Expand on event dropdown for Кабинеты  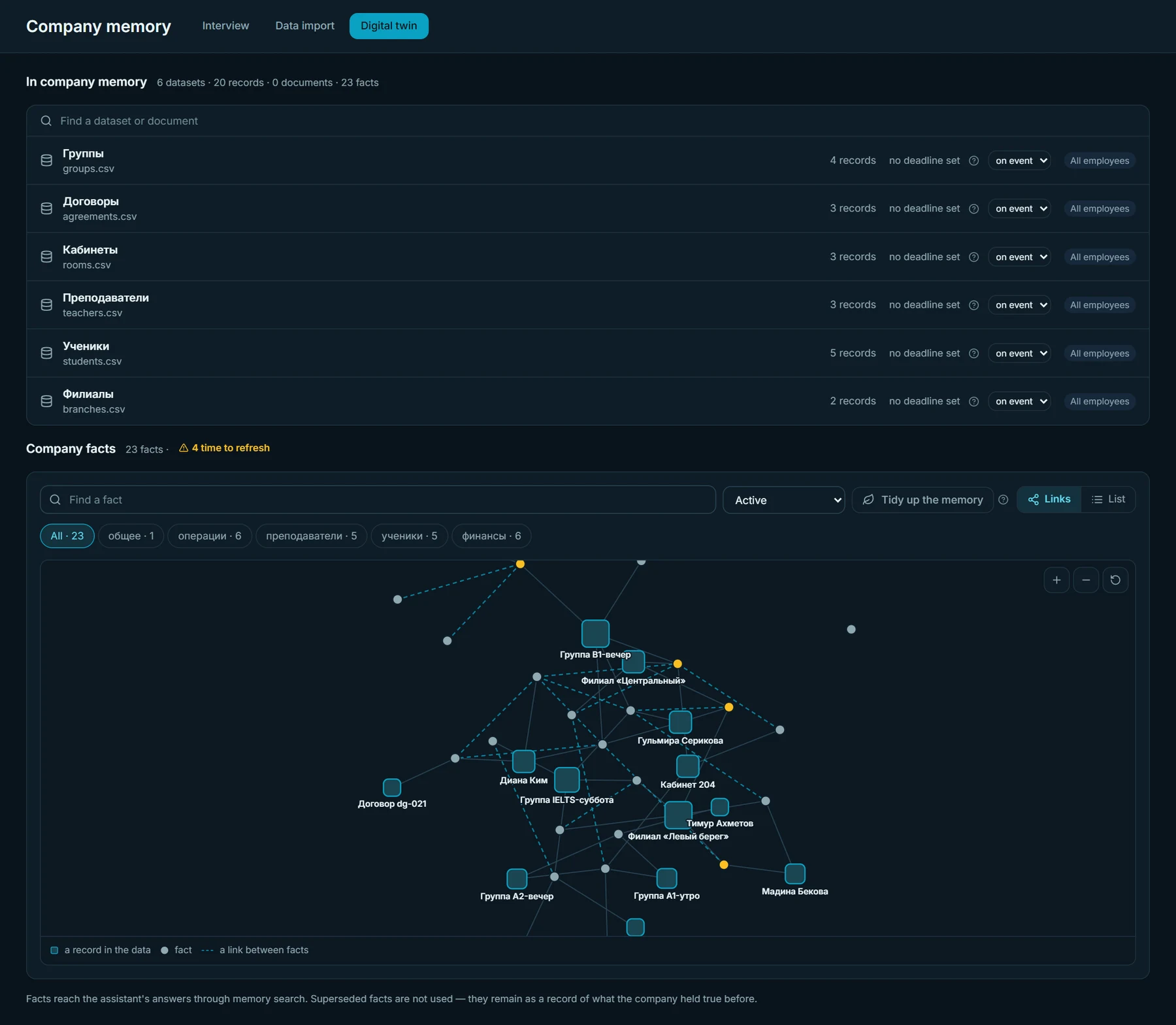click(1019, 257)
